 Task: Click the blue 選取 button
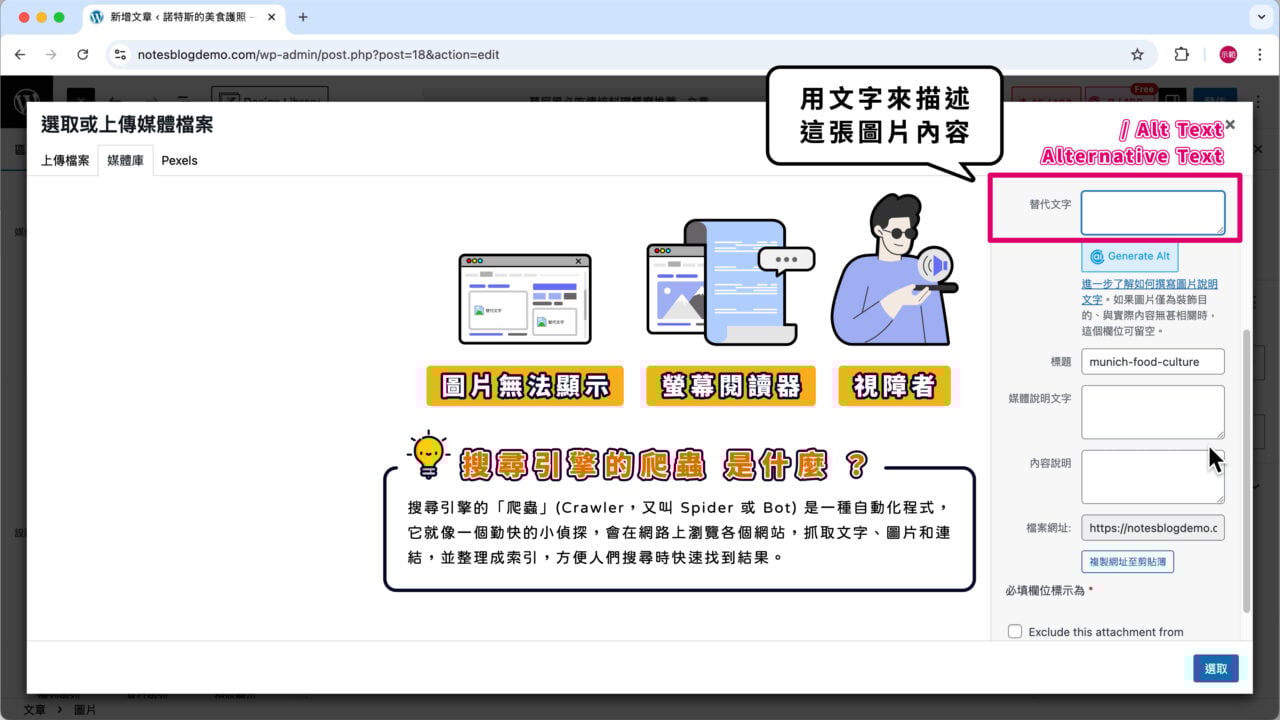pos(1215,668)
